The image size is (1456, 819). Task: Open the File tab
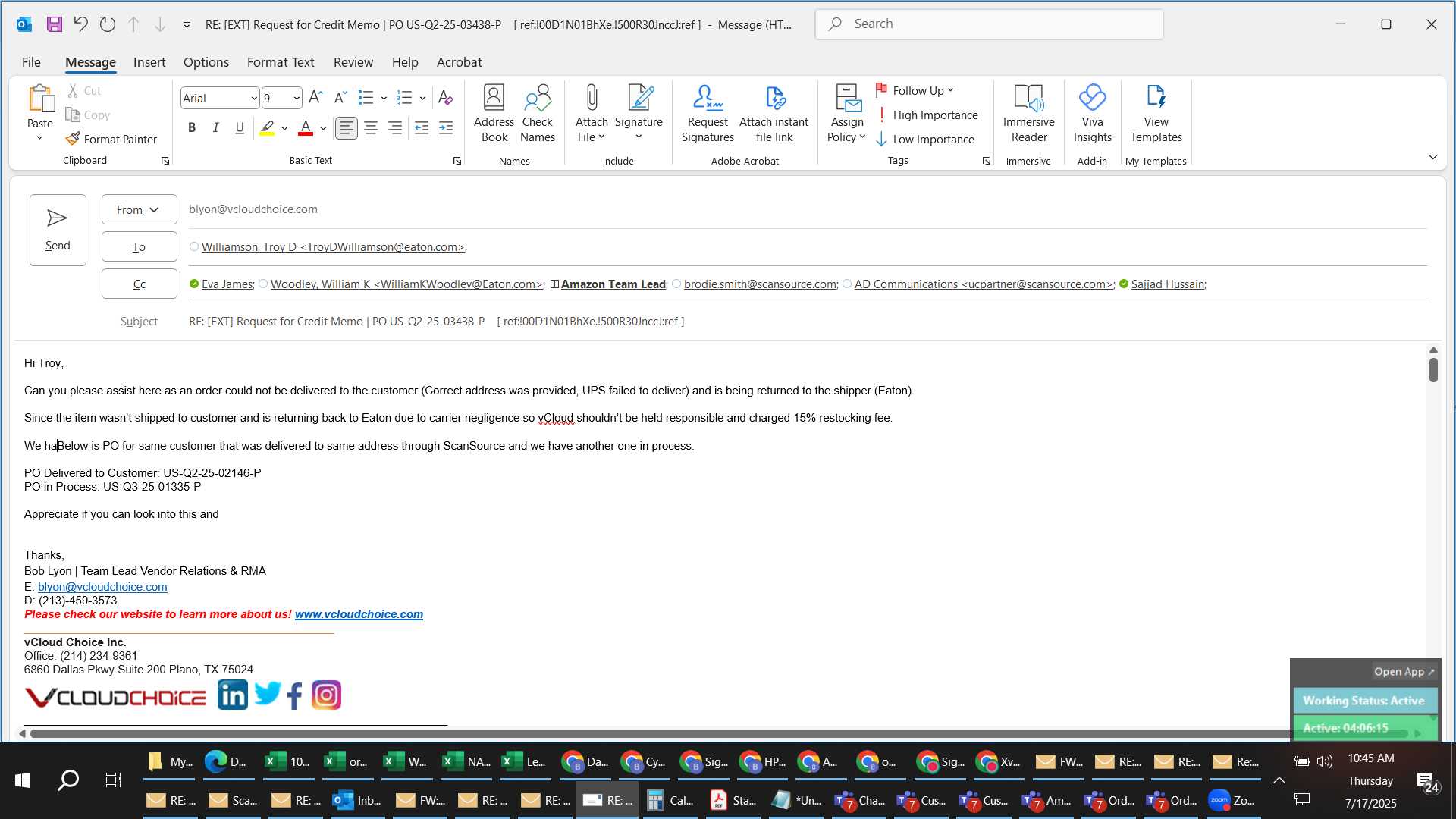(x=31, y=62)
